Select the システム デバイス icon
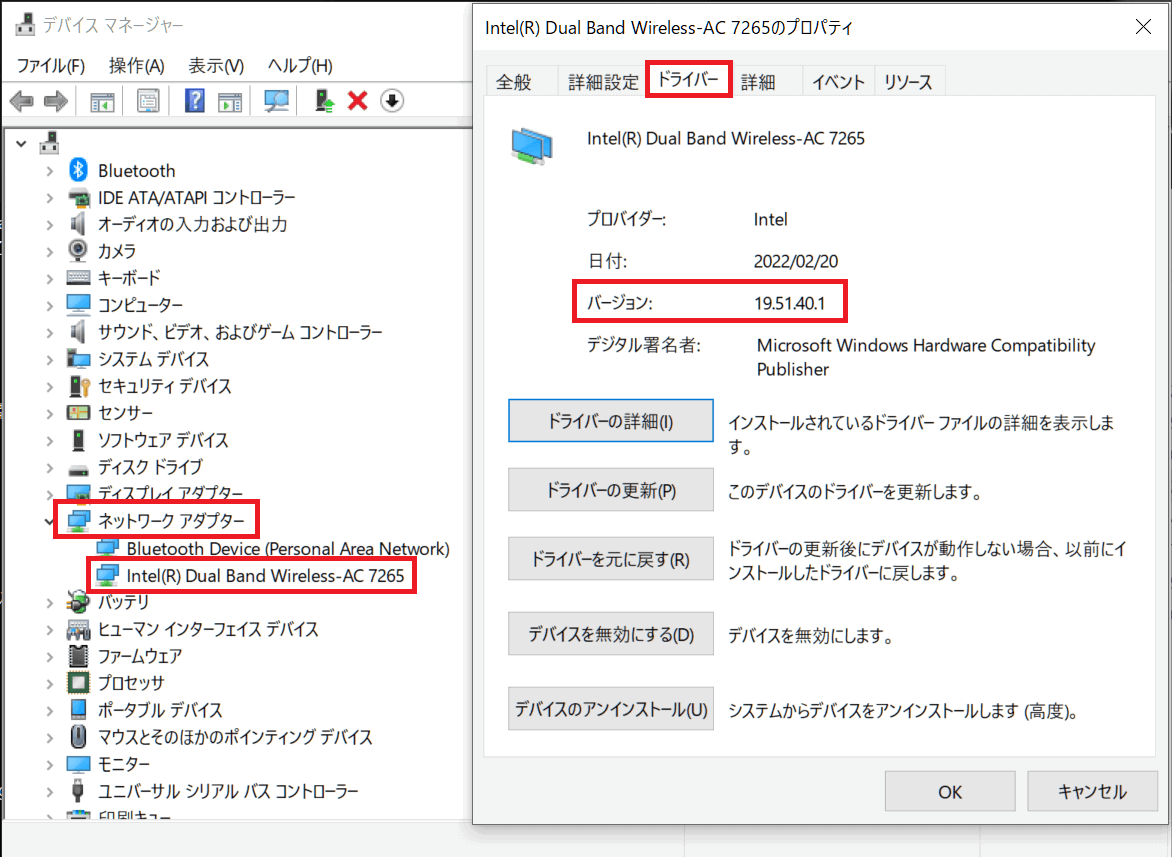This screenshot has height=857, width=1172. click(78, 359)
